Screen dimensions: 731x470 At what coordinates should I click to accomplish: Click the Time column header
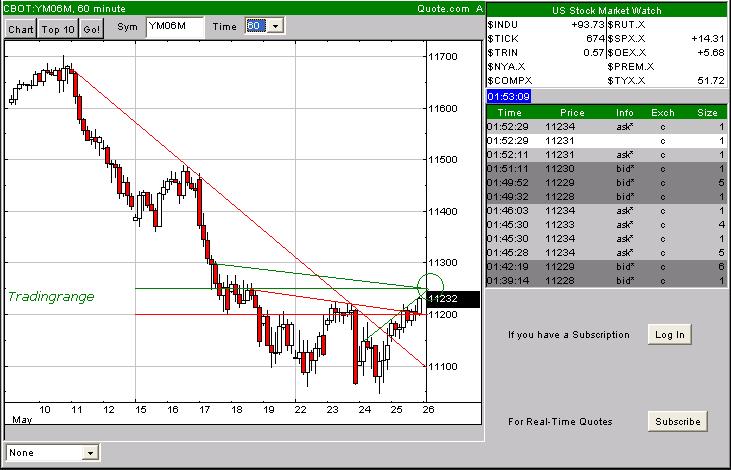click(509, 112)
